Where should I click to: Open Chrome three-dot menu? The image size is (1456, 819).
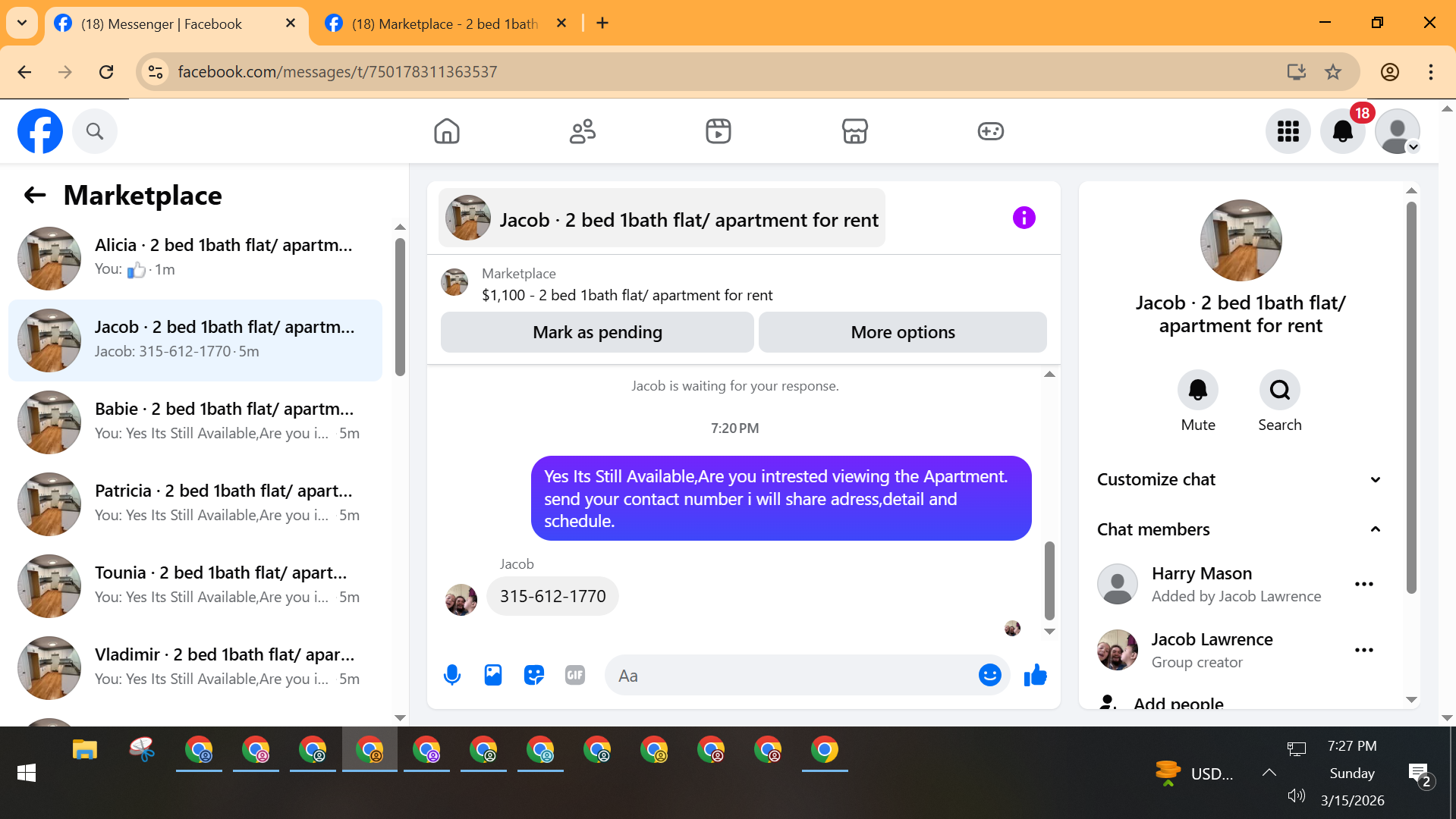click(x=1431, y=72)
